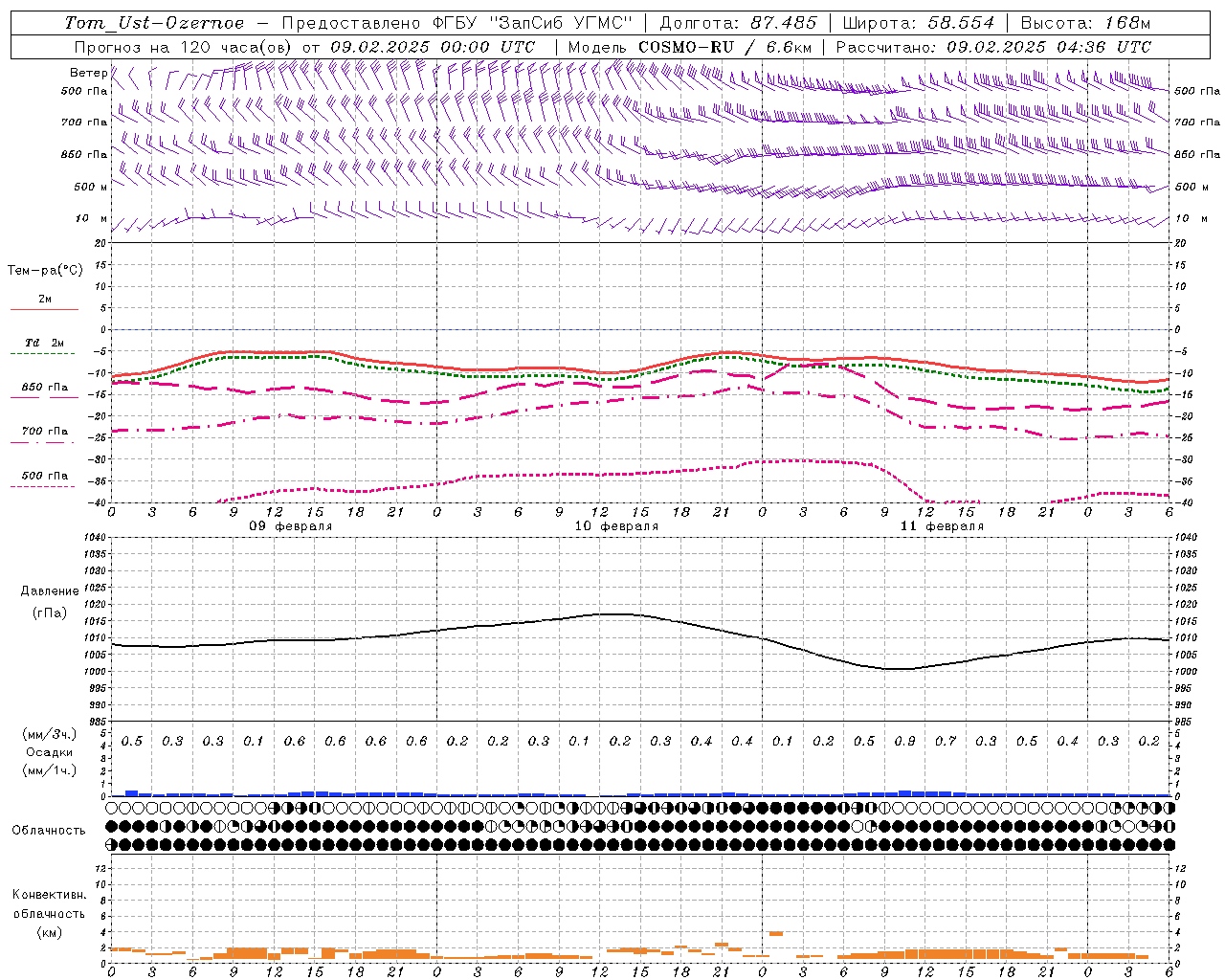Click the 'Облачность' cloud cover label
This screenshot has height=980, width=1225.
49,830
